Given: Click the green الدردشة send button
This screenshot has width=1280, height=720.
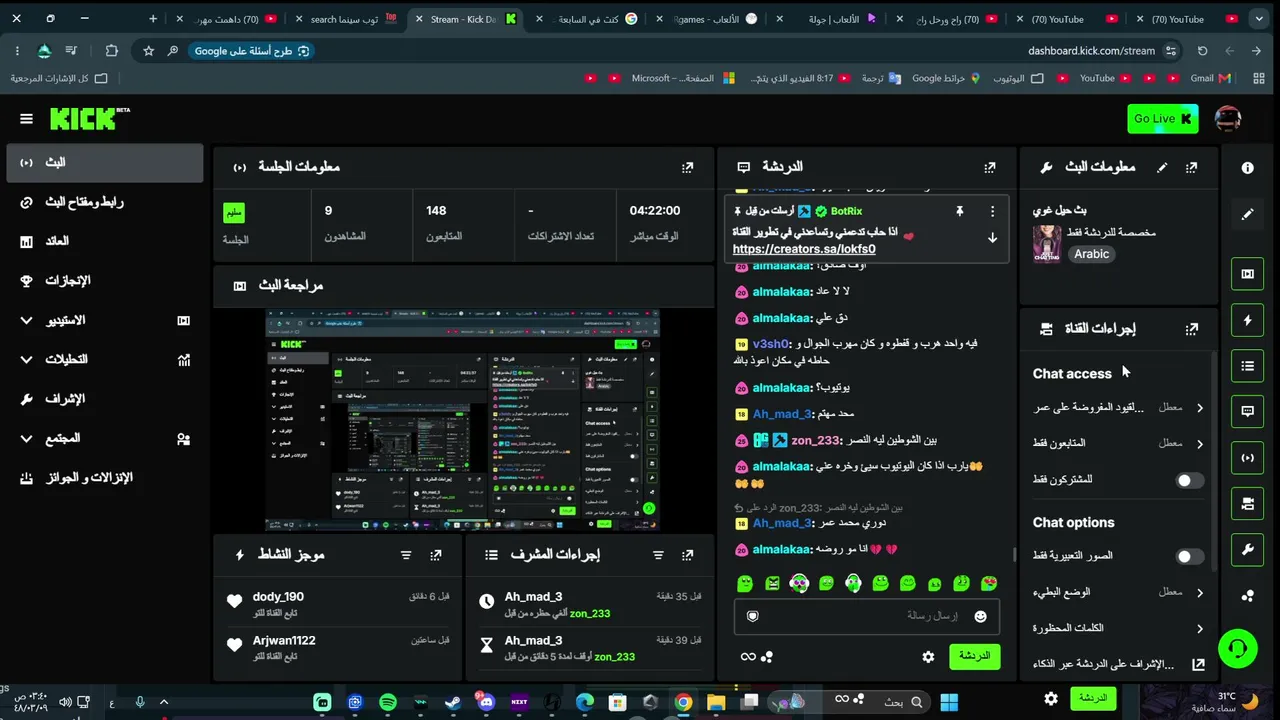Looking at the screenshot, I should click(974, 656).
